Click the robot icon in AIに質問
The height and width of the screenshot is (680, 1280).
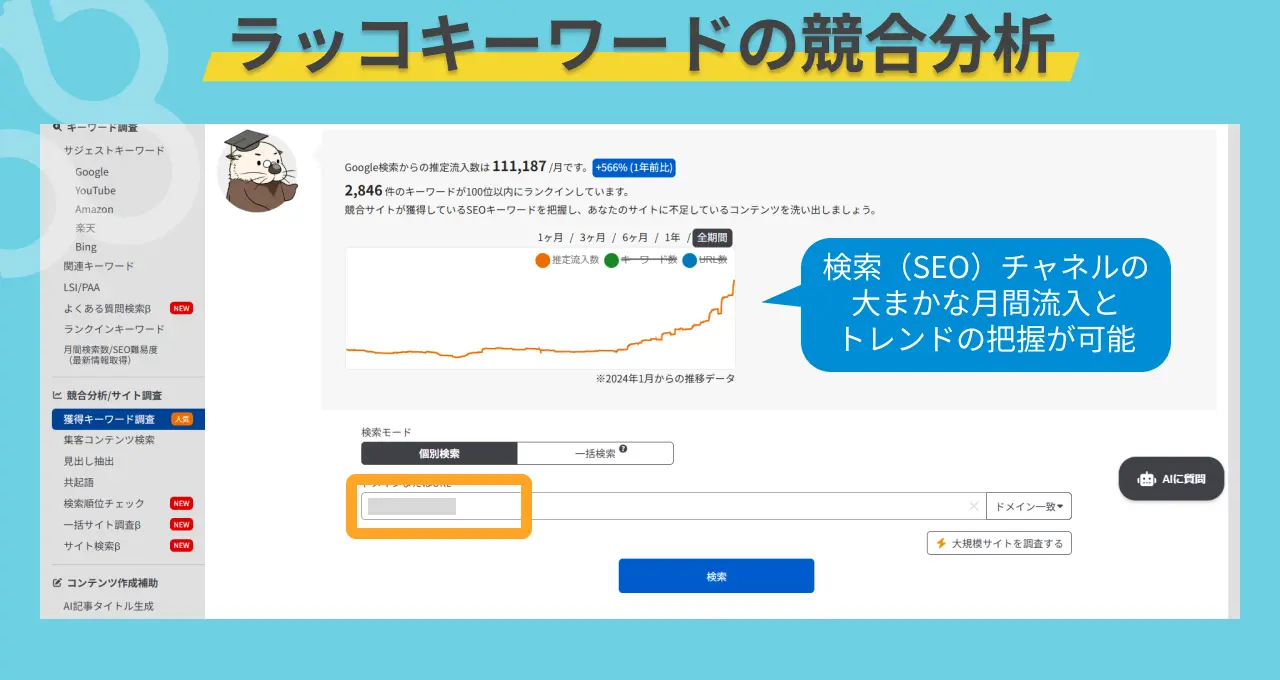coord(1146,479)
